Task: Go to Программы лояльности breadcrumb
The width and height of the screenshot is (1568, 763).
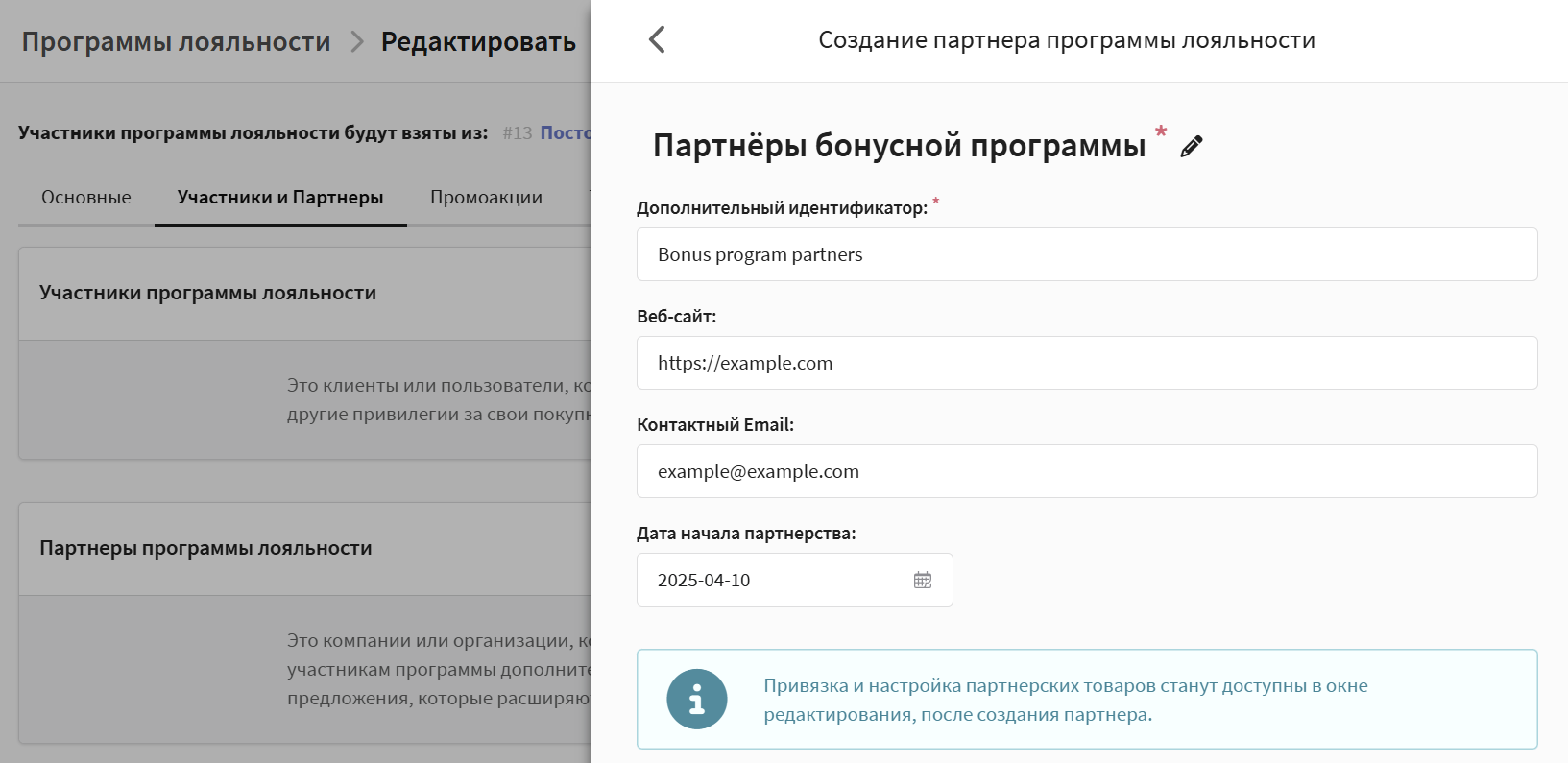Action: tap(176, 42)
